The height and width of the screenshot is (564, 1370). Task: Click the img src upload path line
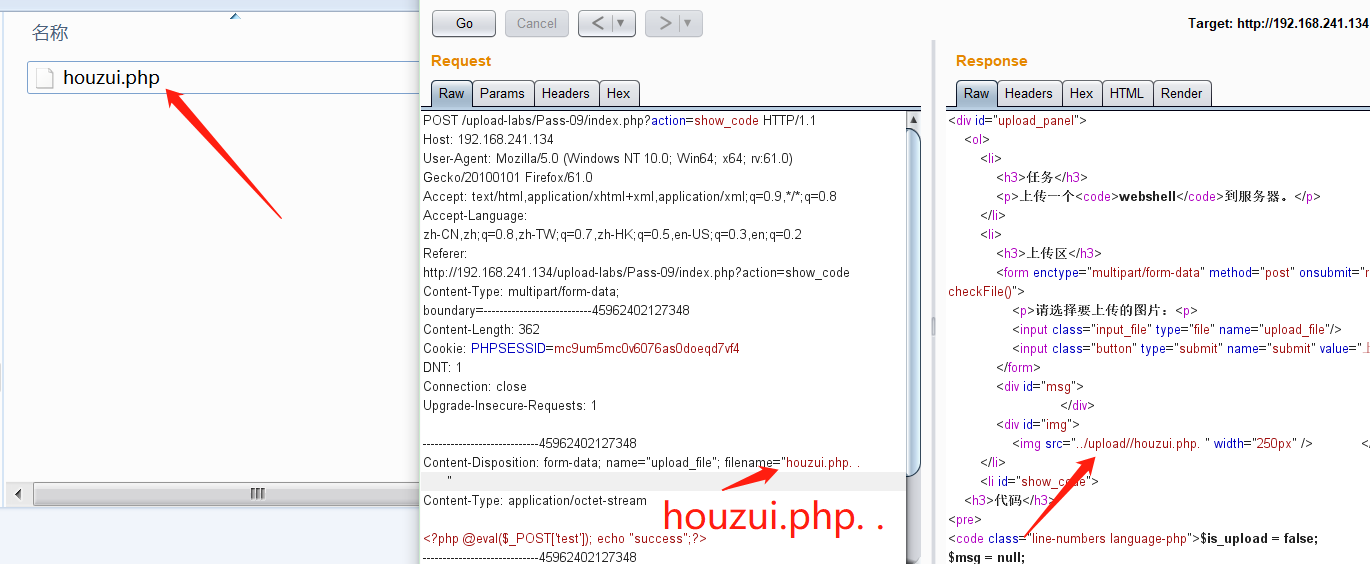click(1162, 443)
